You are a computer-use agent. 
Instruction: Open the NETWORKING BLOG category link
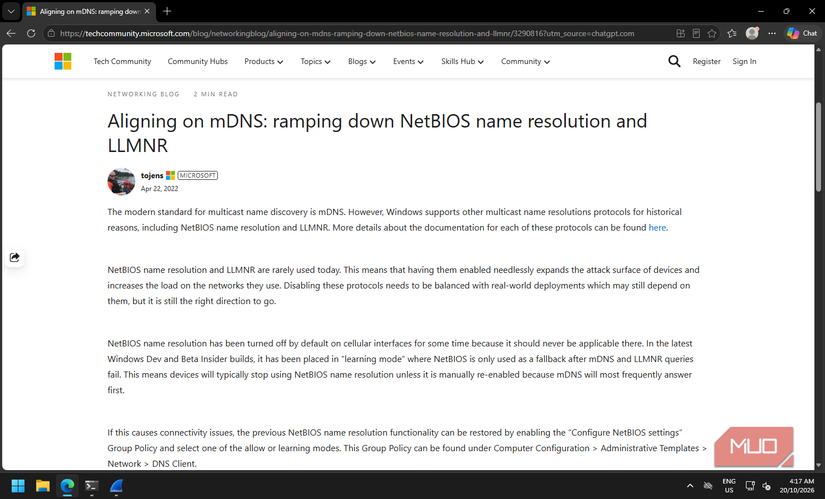143,94
